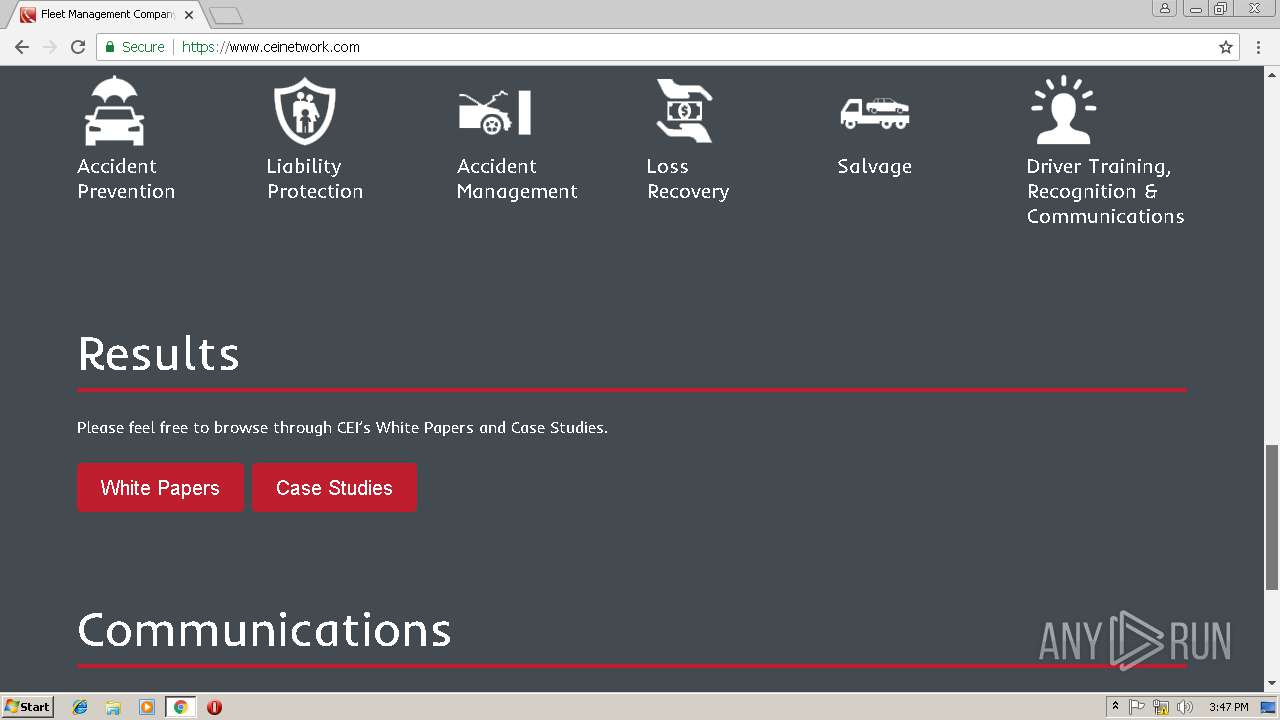Open the Chrome three-dot menu
Viewport: 1280px width, 720px height.
[1259, 47]
